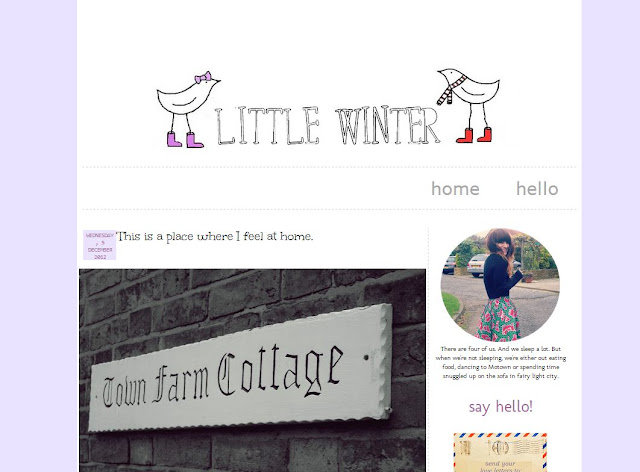Open post titled 'This is a place where I feel at home'
Image resolution: width=640 pixels, height=472 pixels.
click(215, 236)
